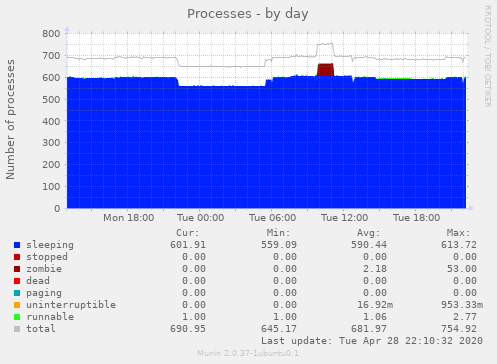Click total minimum value 645.17

279,329
